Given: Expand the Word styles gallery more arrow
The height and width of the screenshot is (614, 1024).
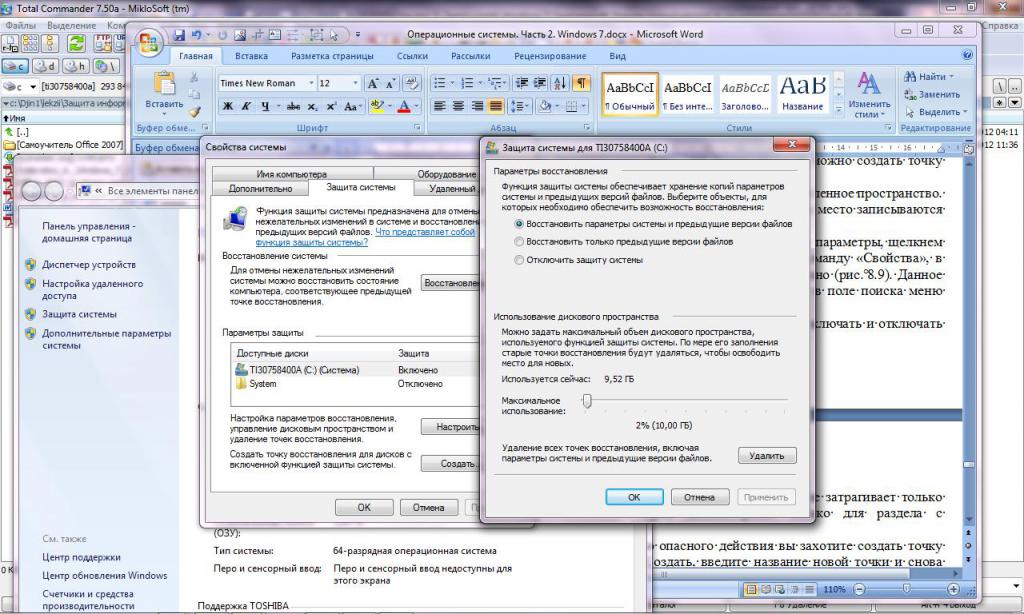Looking at the screenshot, I should click(x=839, y=109).
